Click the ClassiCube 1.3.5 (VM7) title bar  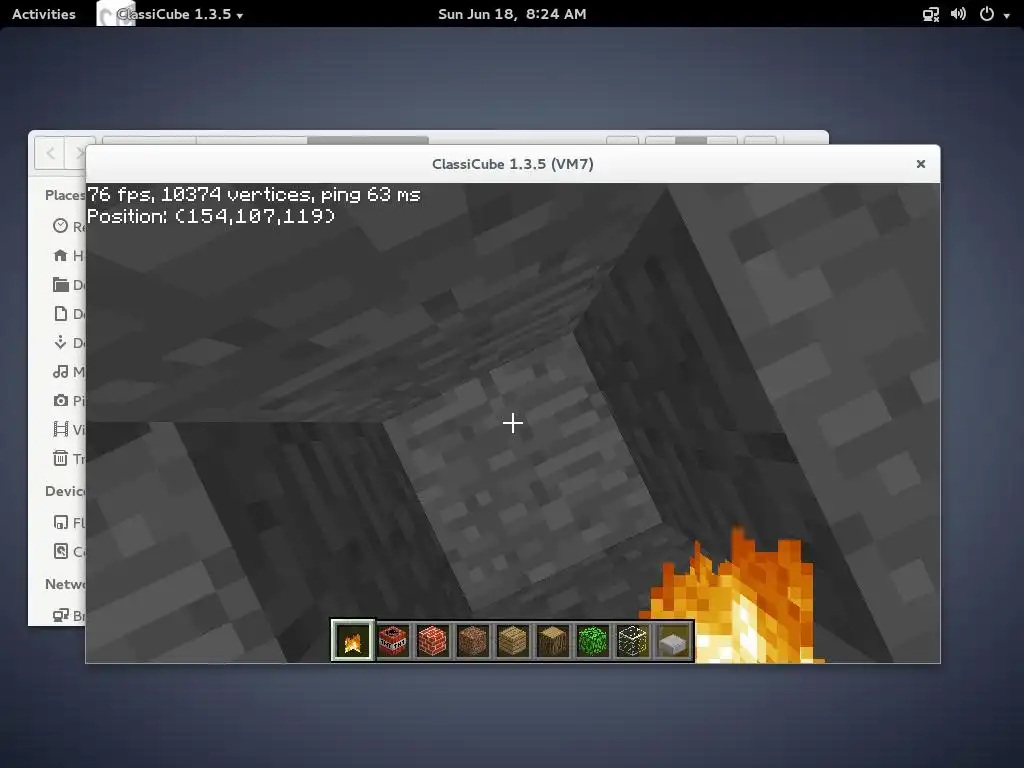click(x=513, y=164)
